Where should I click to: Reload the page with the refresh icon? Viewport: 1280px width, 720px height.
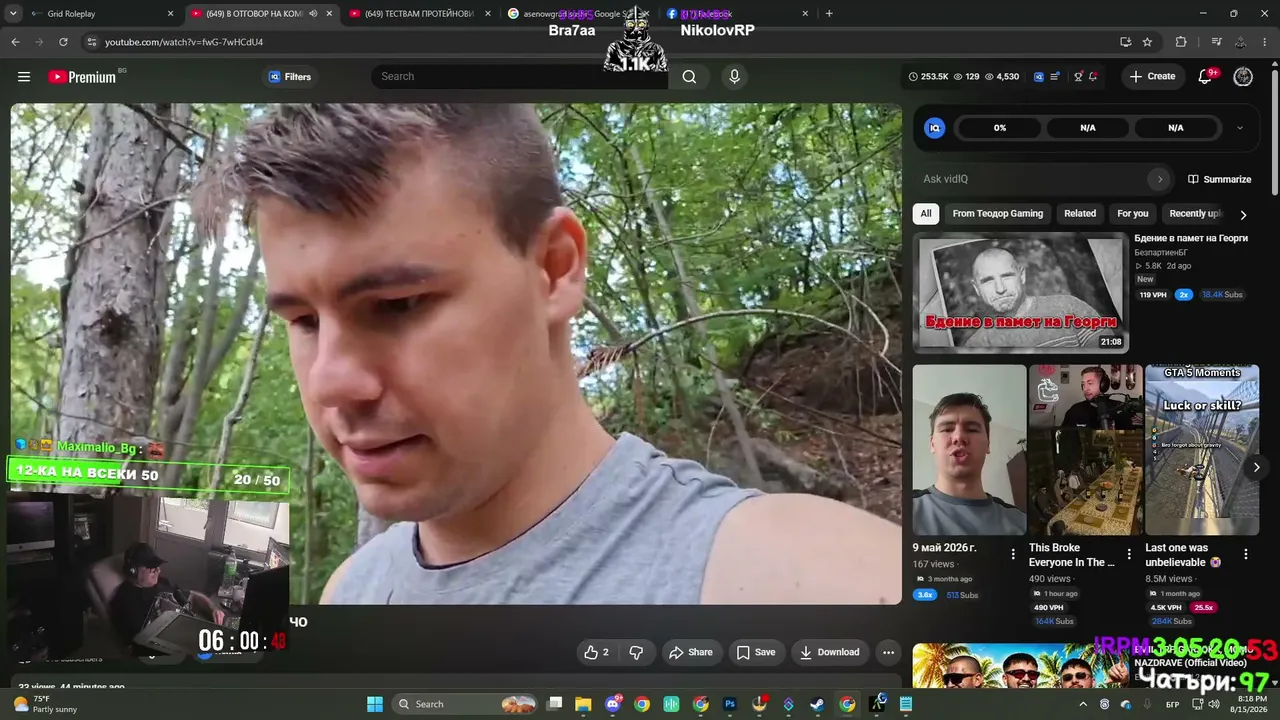[x=63, y=42]
